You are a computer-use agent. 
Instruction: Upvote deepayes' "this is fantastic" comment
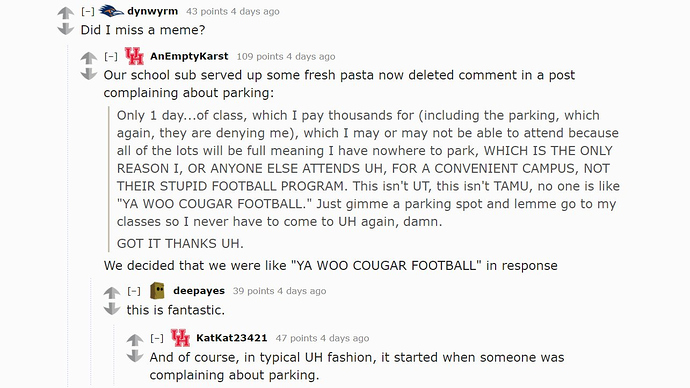[112, 292]
